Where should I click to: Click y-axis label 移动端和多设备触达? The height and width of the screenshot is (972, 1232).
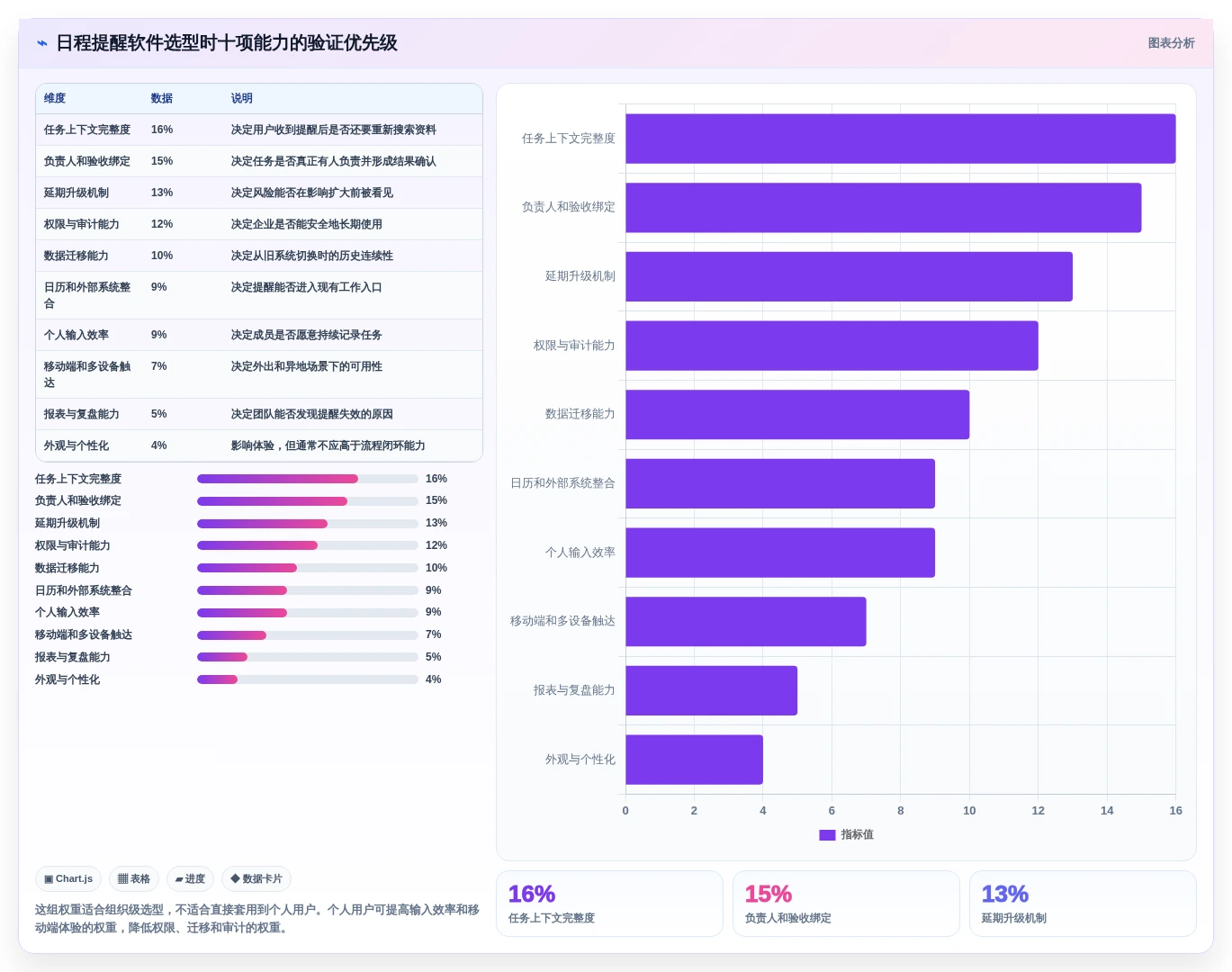click(562, 621)
